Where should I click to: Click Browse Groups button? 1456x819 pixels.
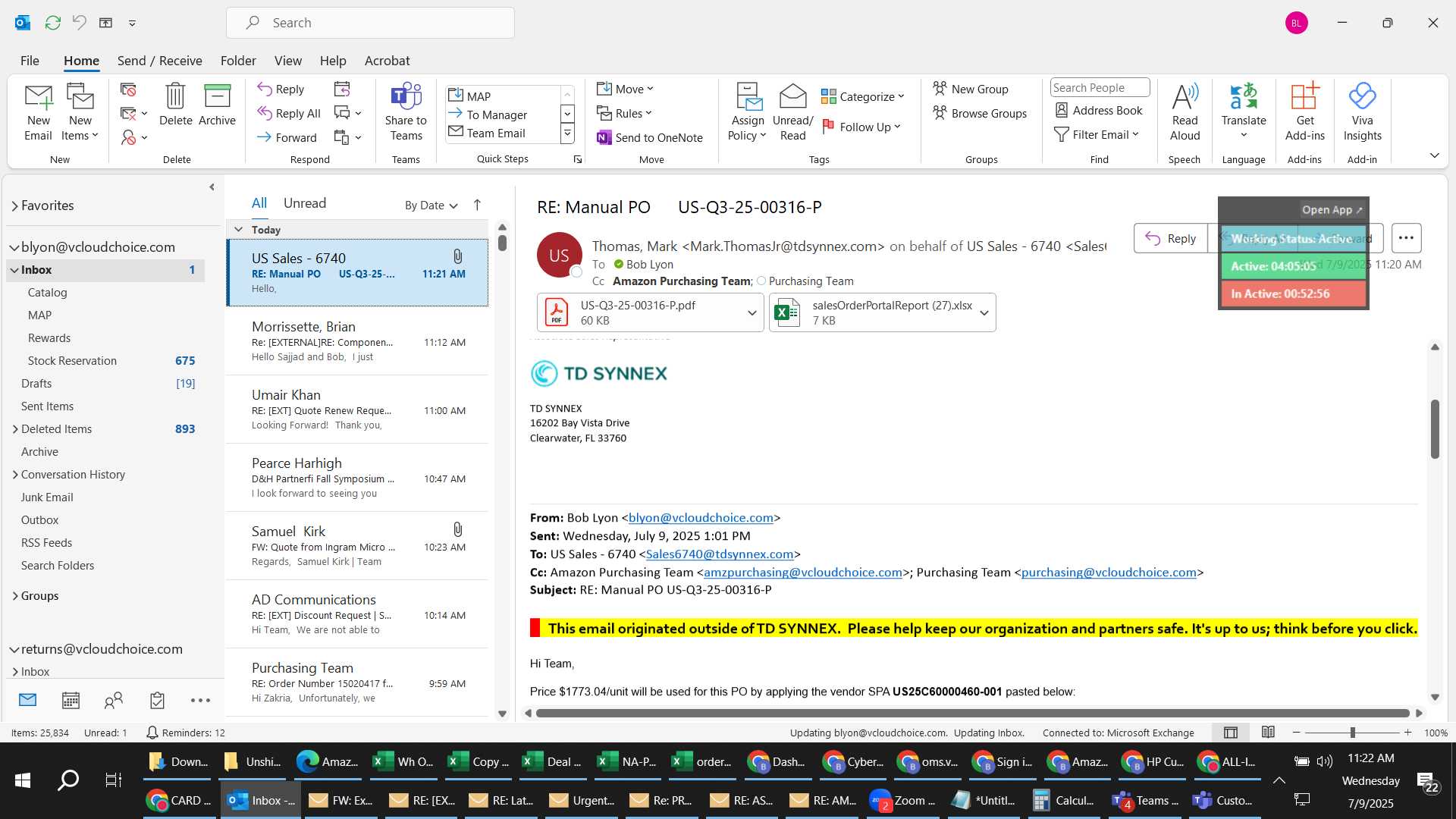(x=980, y=113)
